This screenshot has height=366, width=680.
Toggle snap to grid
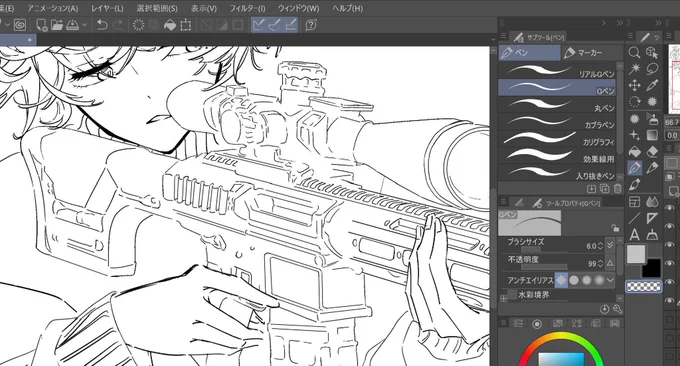[x=291, y=25]
